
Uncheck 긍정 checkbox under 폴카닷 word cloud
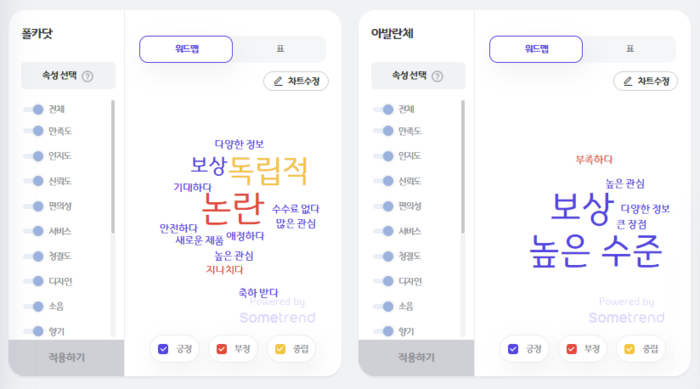[163, 349]
